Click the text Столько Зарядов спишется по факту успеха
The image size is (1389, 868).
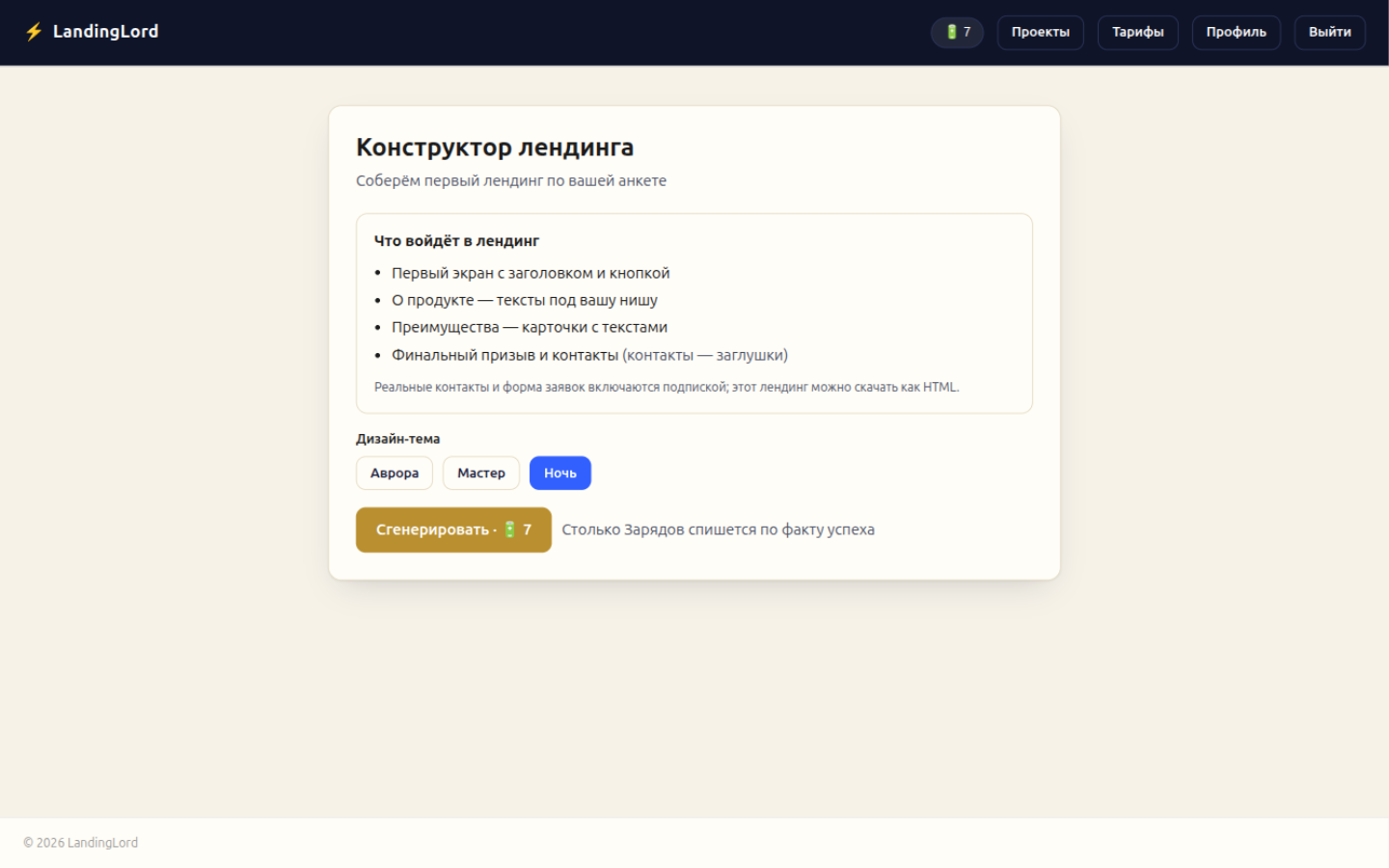point(719,529)
